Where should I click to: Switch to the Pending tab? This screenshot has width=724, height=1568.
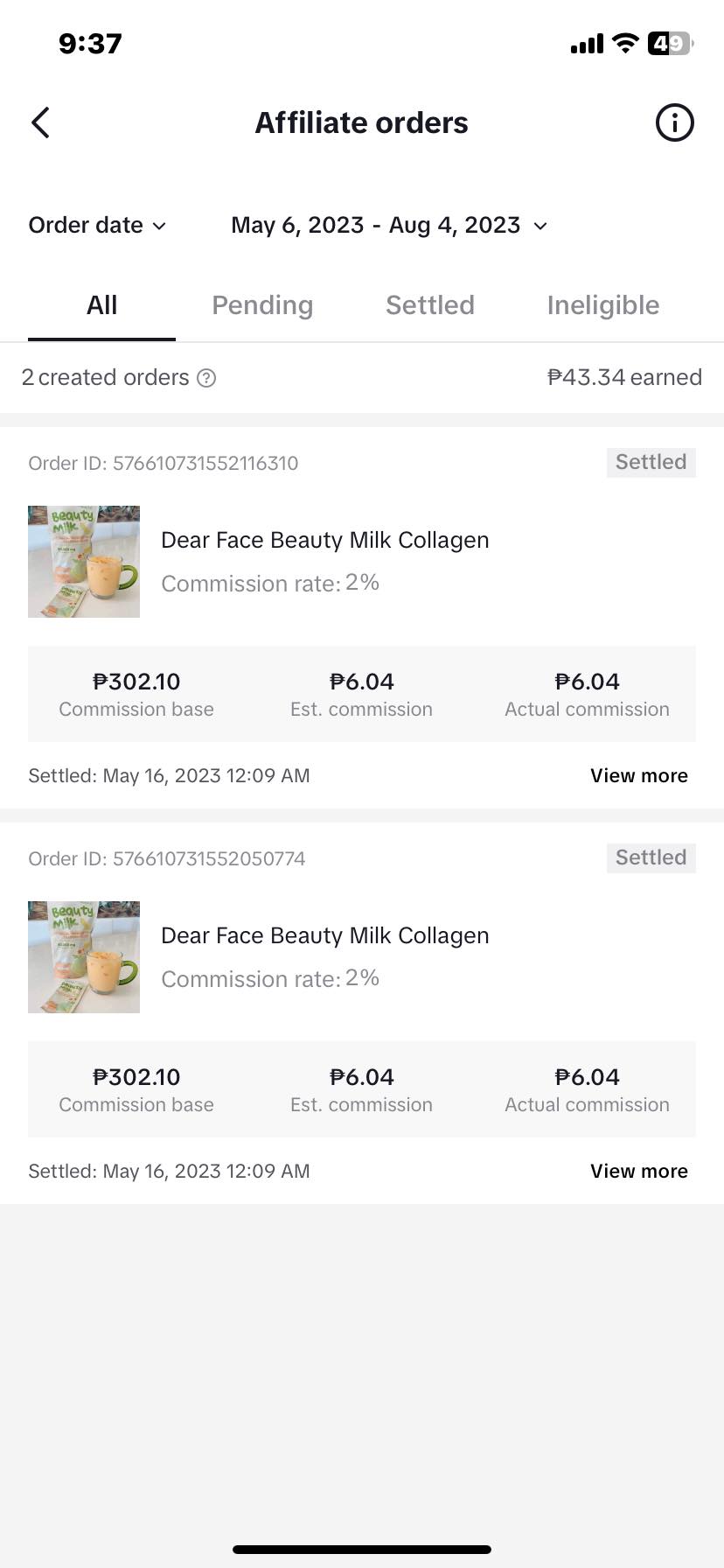pos(262,305)
